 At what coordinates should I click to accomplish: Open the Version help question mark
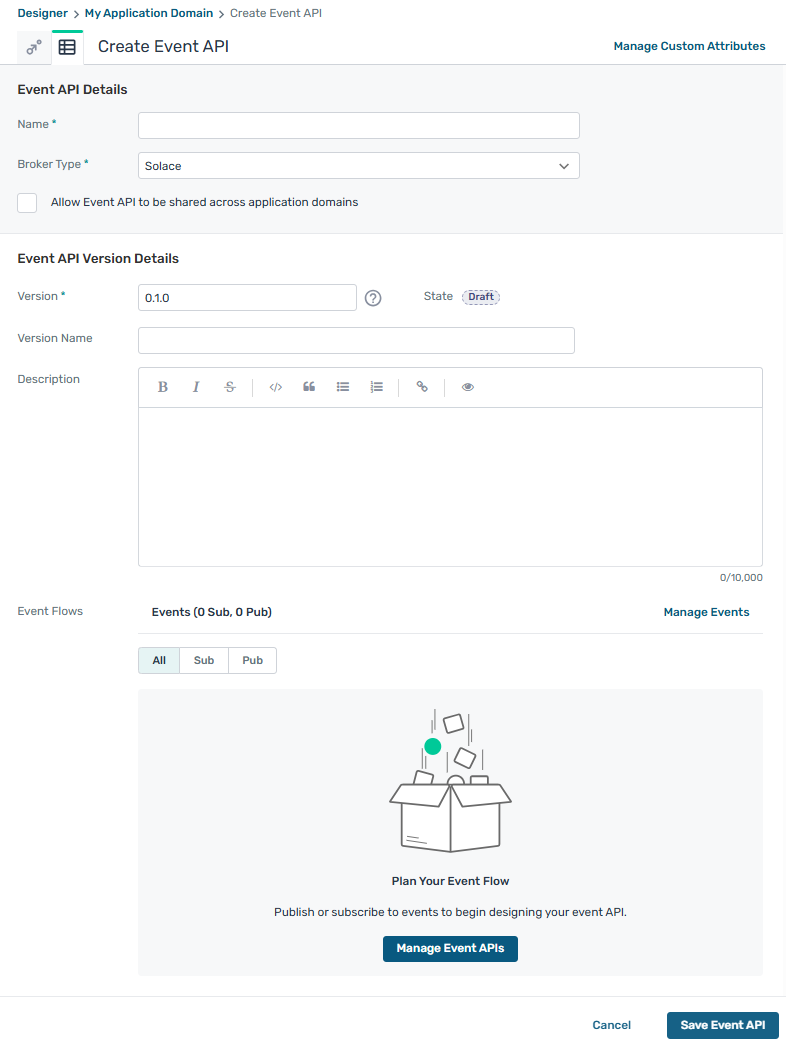[x=373, y=298]
